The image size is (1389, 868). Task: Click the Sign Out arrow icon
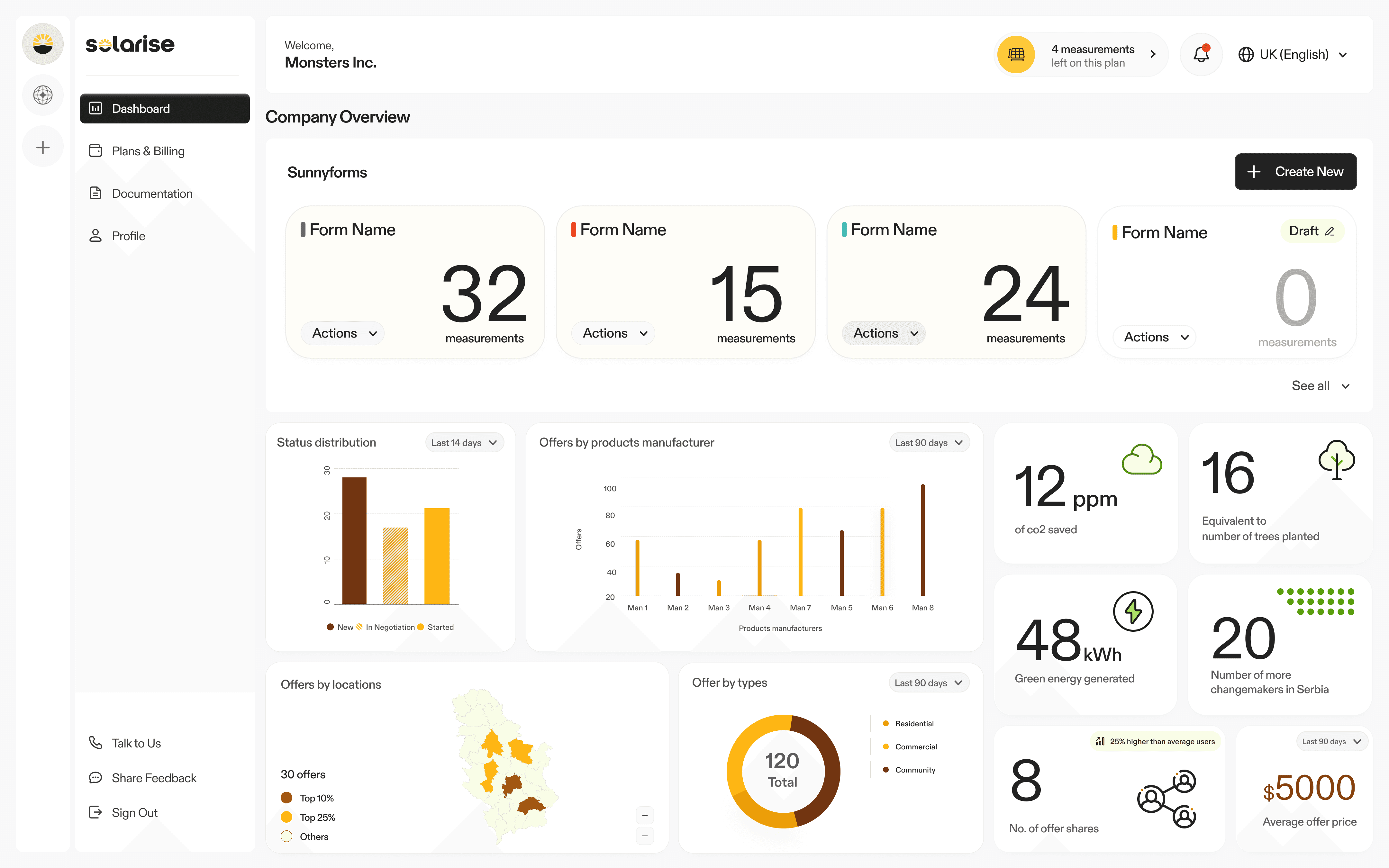95,812
